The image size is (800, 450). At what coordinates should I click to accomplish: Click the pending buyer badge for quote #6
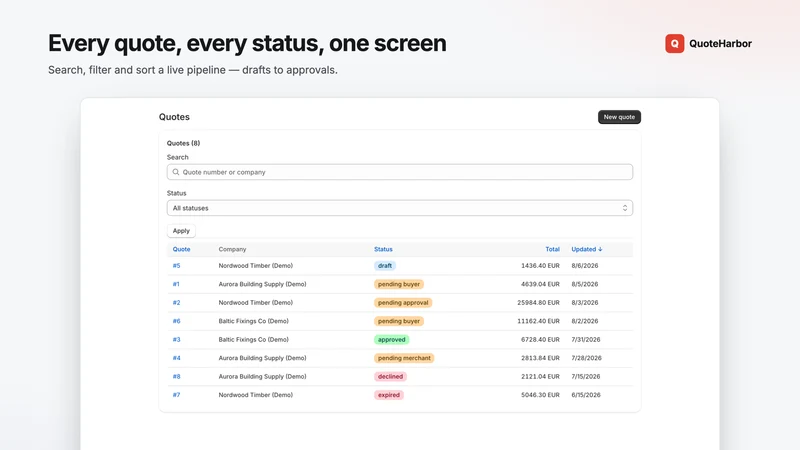(x=399, y=321)
